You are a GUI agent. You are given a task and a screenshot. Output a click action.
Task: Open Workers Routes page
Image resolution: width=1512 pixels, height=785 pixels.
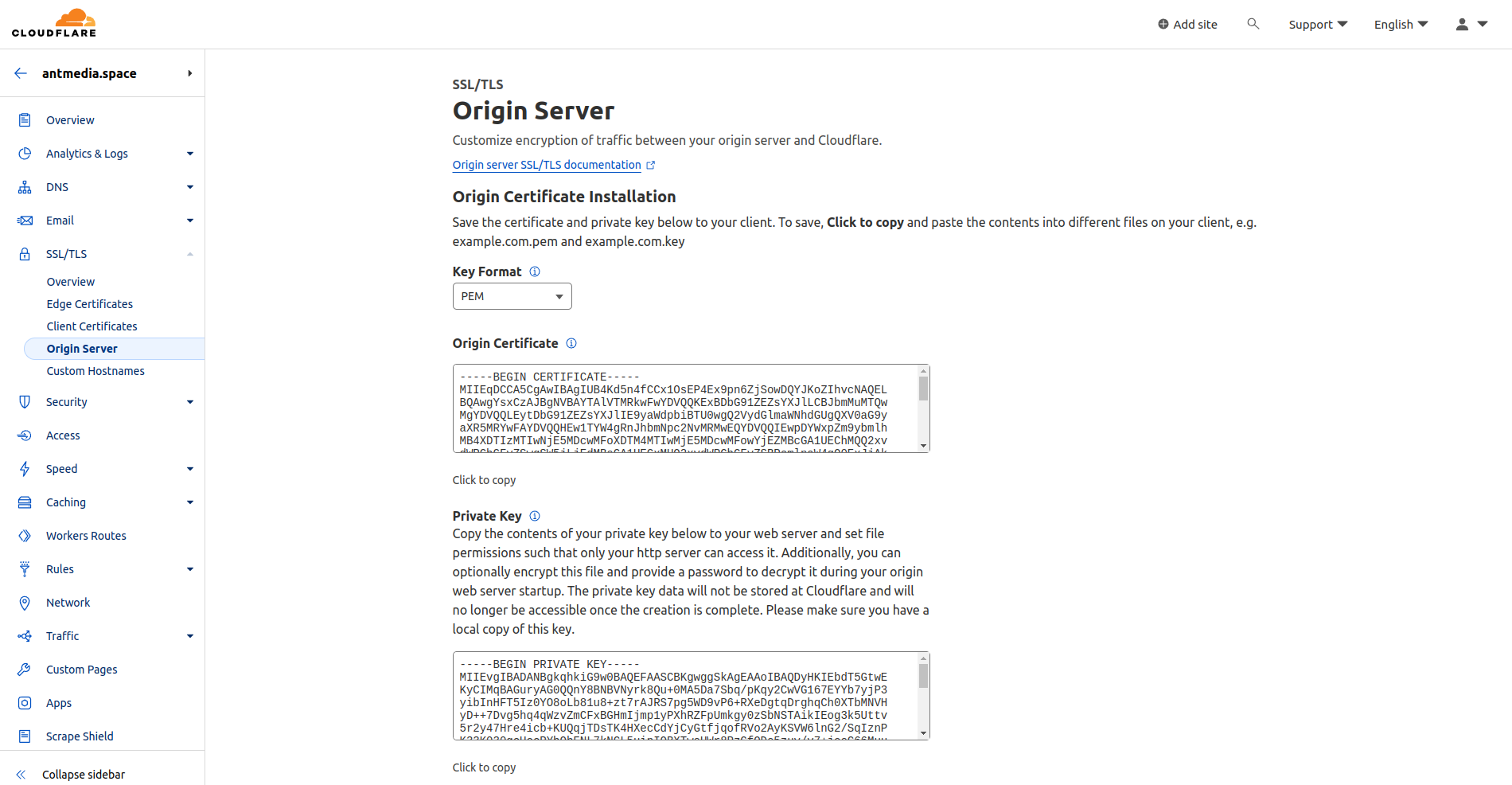[86, 536]
